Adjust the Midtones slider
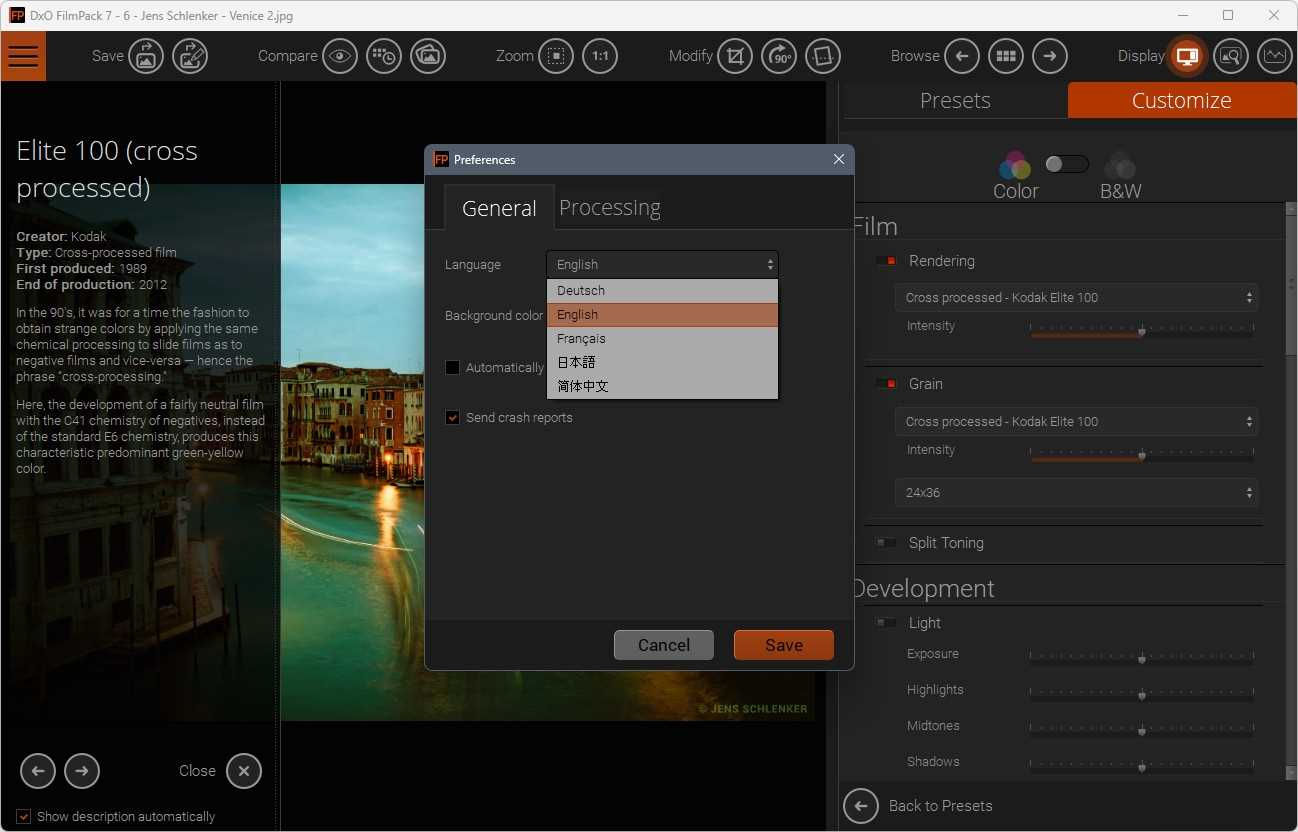 pyautogui.click(x=1142, y=730)
